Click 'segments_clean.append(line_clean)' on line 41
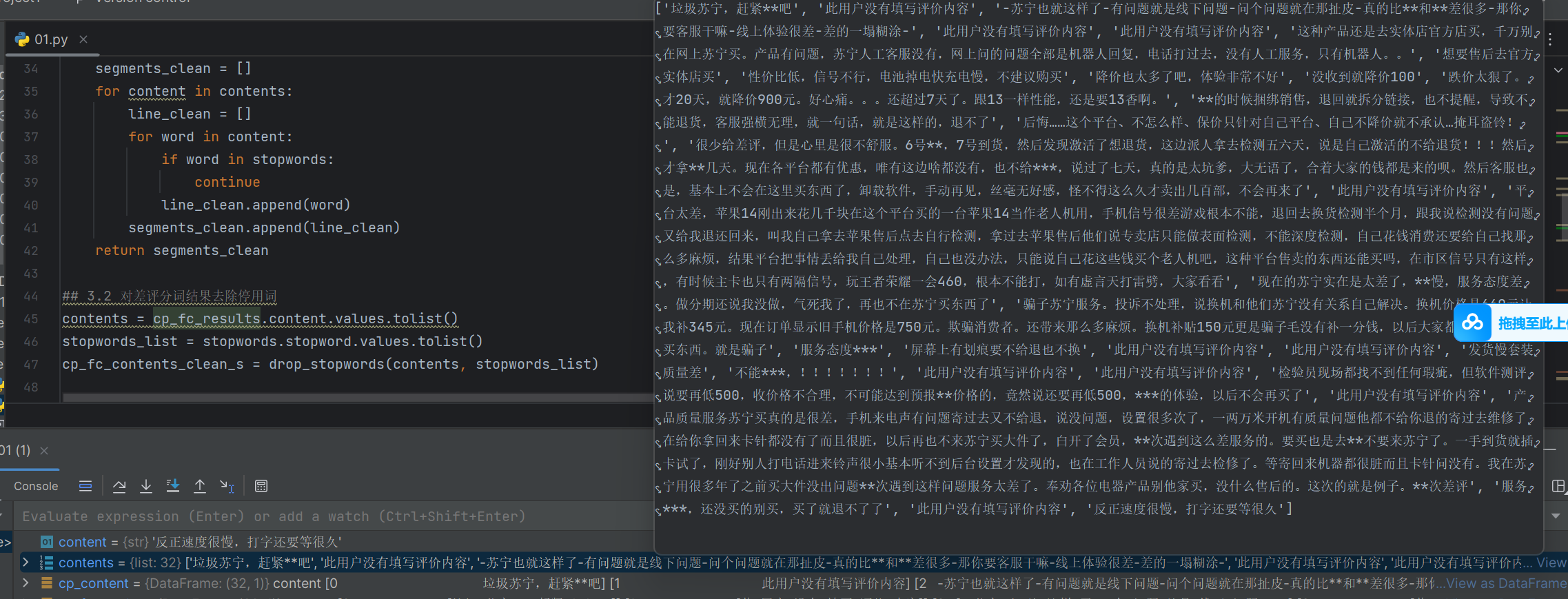The height and width of the screenshot is (599, 1568). pos(264,227)
